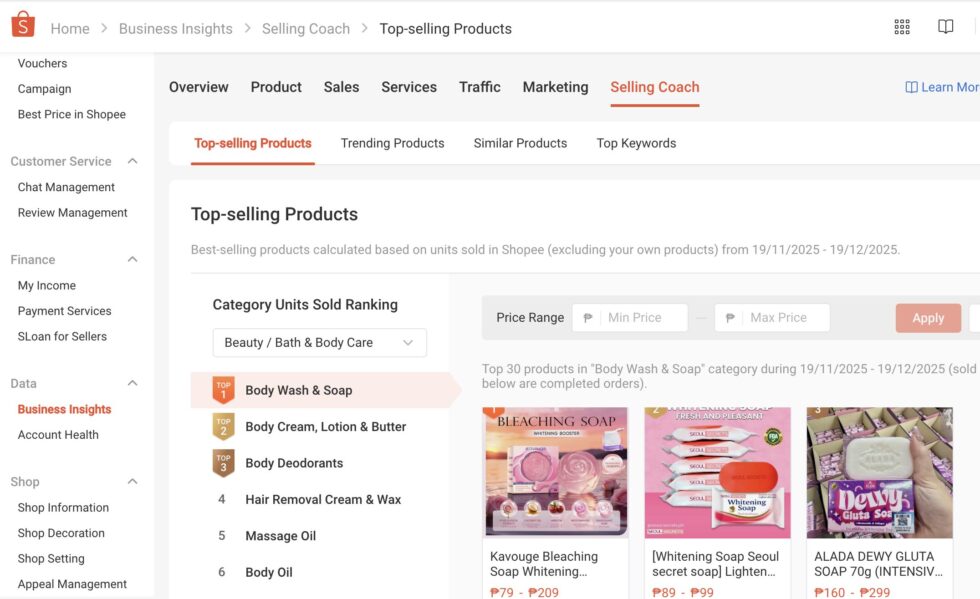Switch to Top Keywords tab
The width and height of the screenshot is (980, 599).
click(636, 143)
